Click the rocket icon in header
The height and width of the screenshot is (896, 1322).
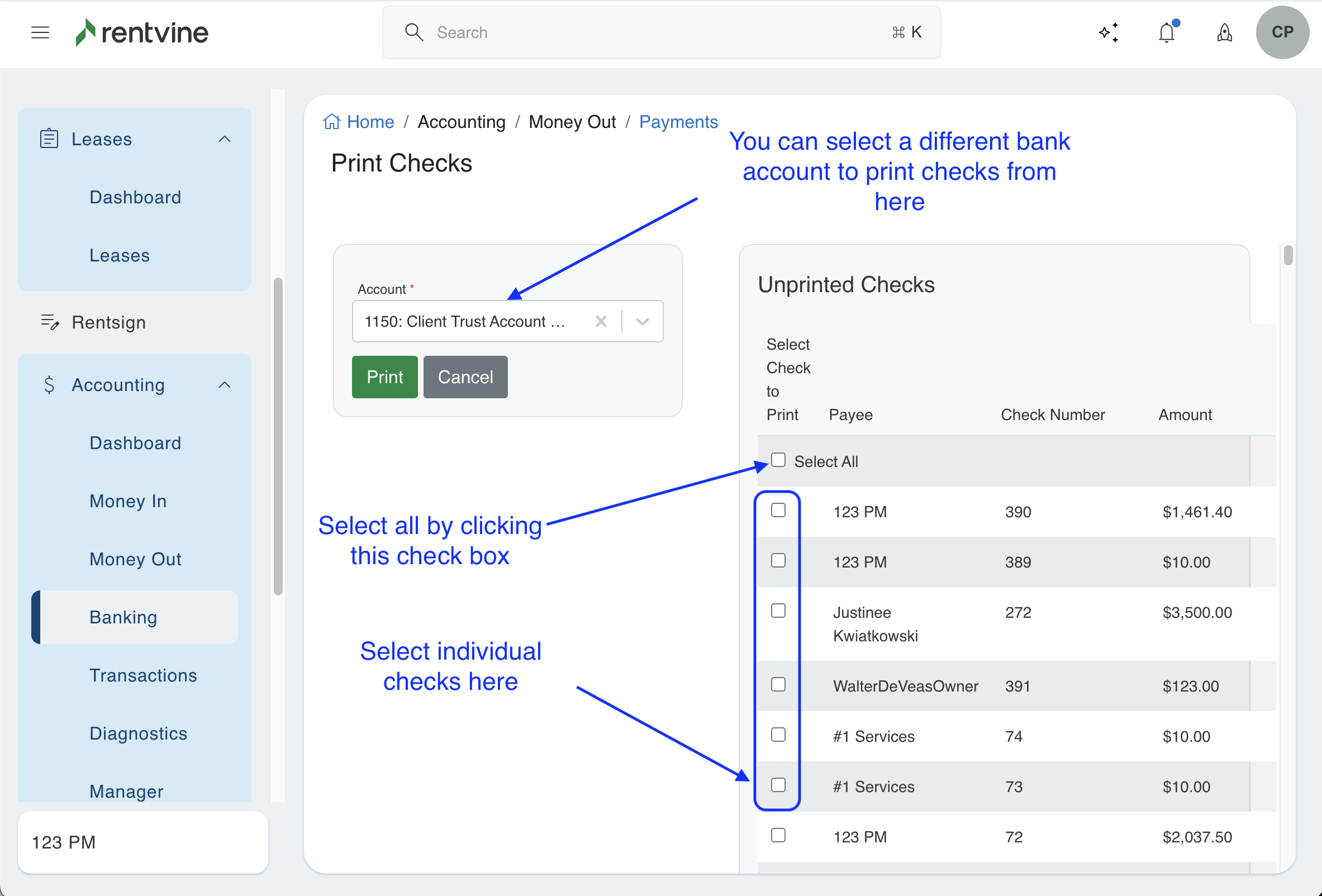(x=1224, y=32)
